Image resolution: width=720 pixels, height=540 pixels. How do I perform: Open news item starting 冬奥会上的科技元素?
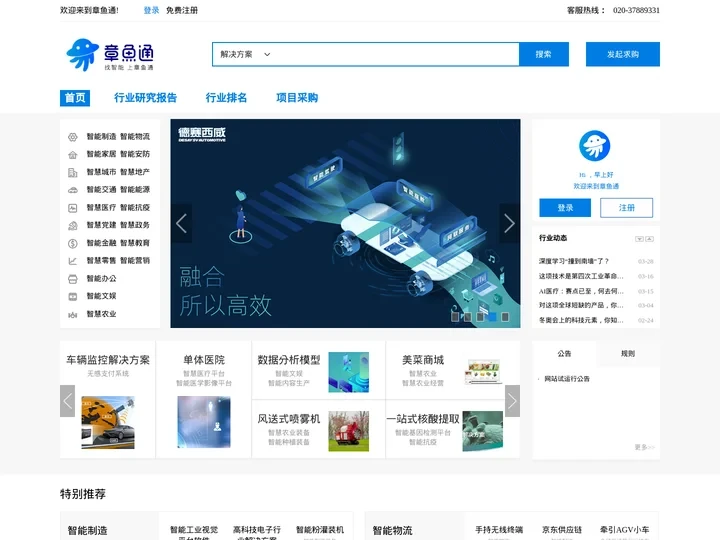coord(581,320)
